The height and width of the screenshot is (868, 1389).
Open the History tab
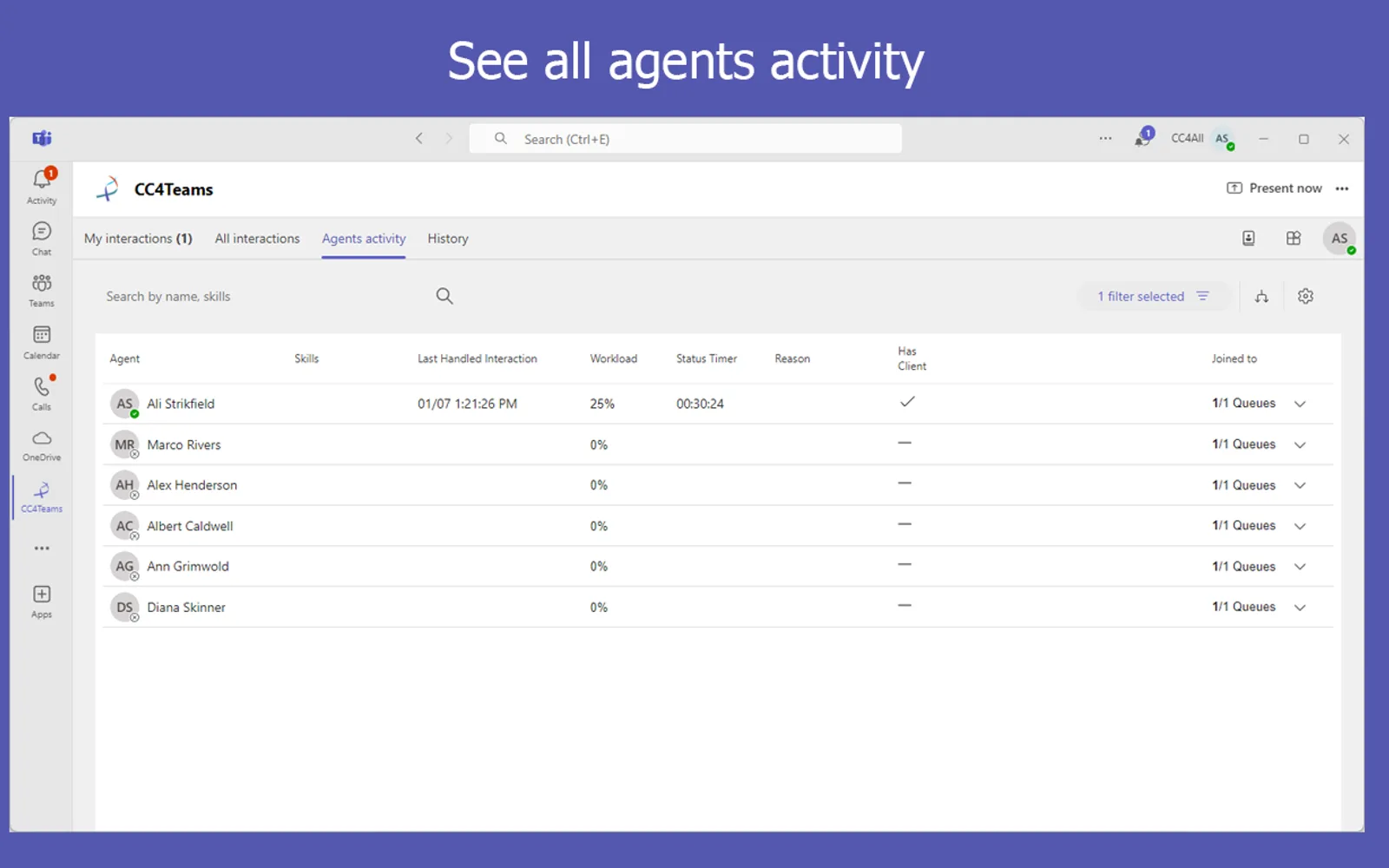[x=448, y=239]
